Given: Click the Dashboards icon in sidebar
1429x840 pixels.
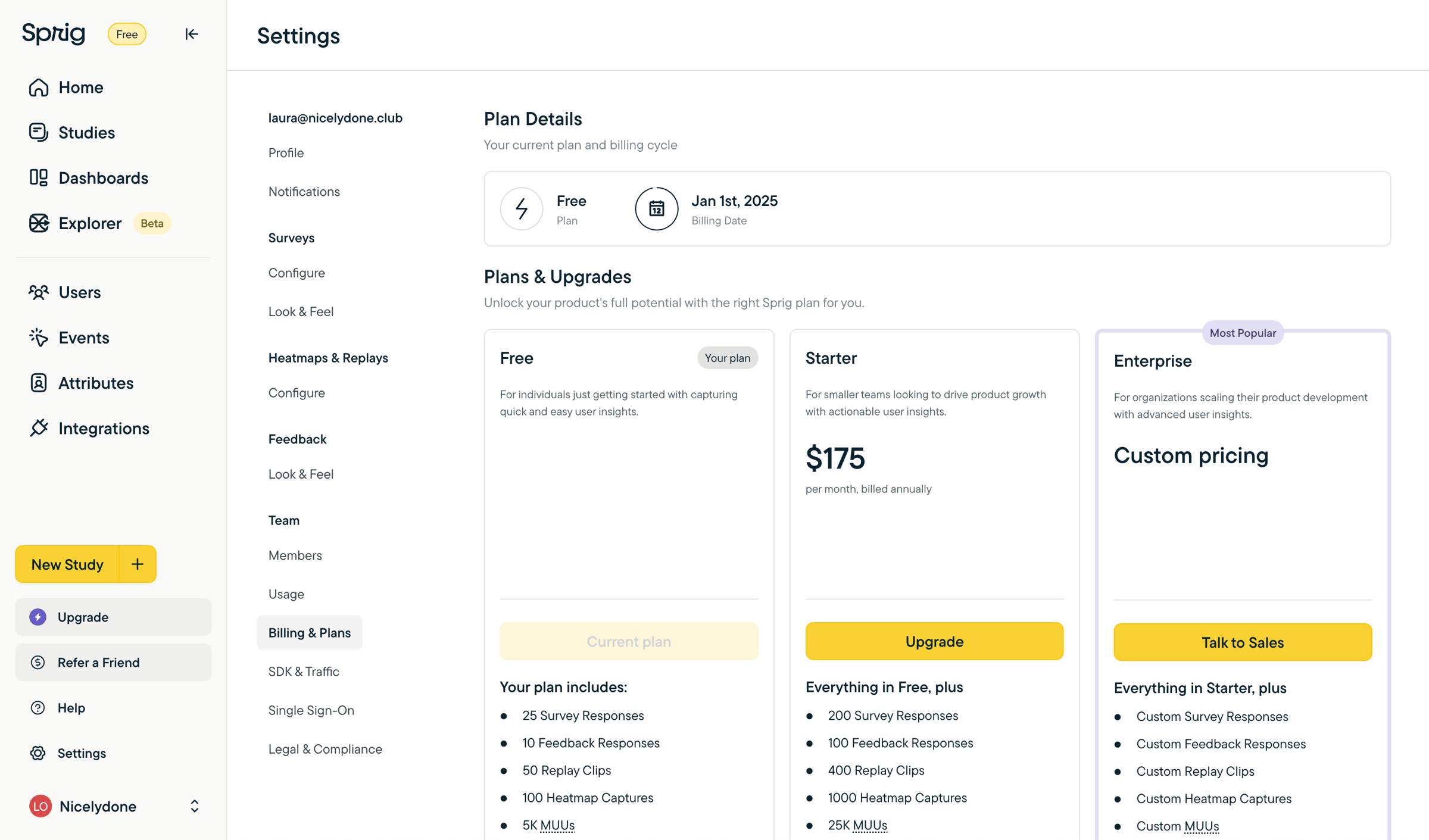Looking at the screenshot, I should [39, 177].
